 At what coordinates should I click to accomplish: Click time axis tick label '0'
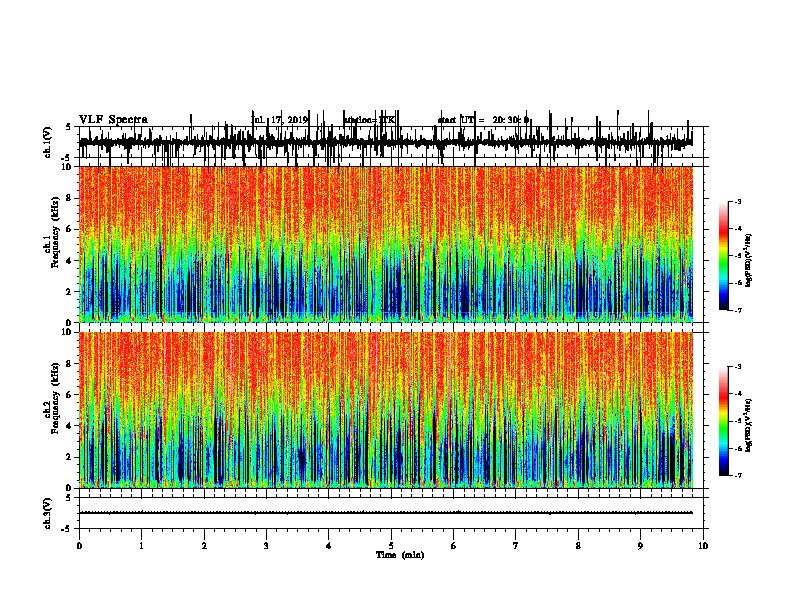click(x=79, y=545)
